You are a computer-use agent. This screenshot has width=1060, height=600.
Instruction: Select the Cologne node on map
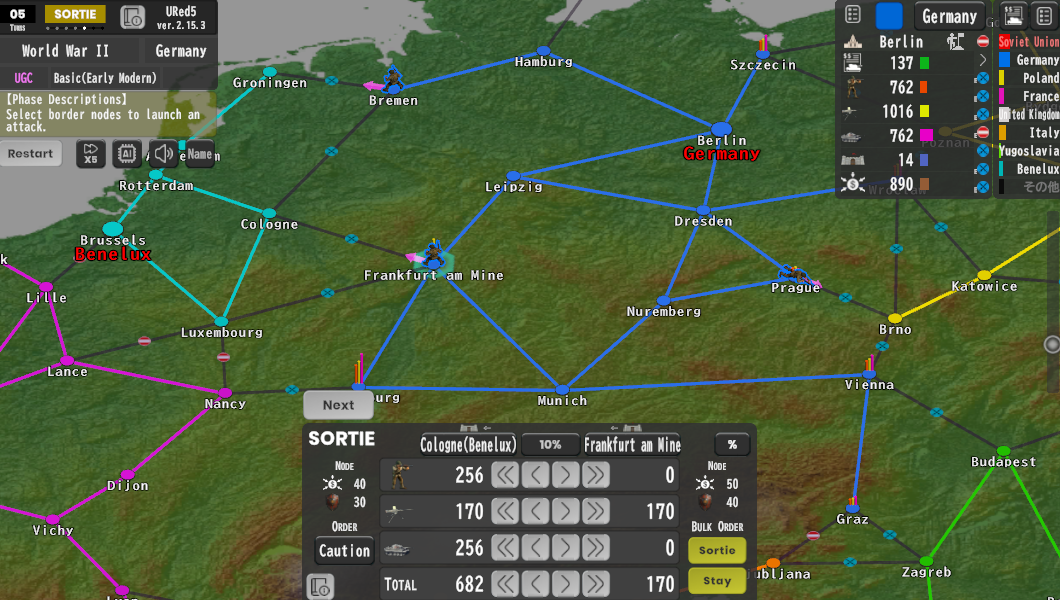tap(269, 214)
